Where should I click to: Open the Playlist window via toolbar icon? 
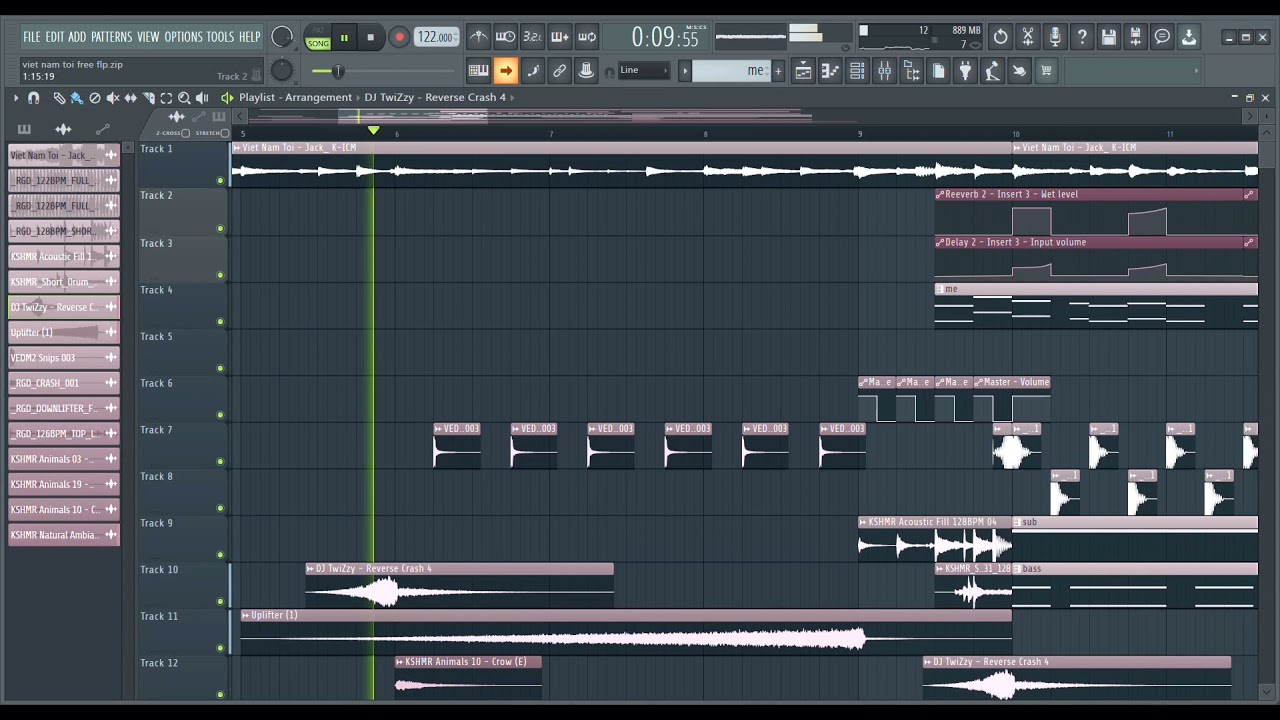tap(803, 70)
